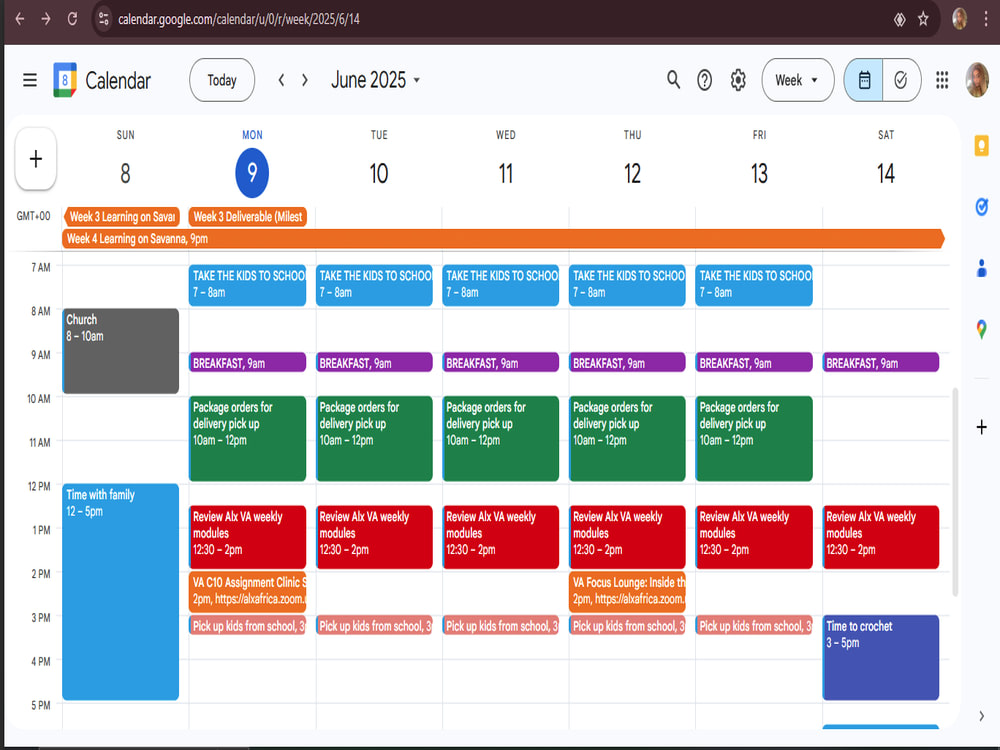The width and height of the screenshot is (1000, 750).
Task: Open Saturday BREAKFAST event
Action: pyautogui.click(x=881, y=363)
